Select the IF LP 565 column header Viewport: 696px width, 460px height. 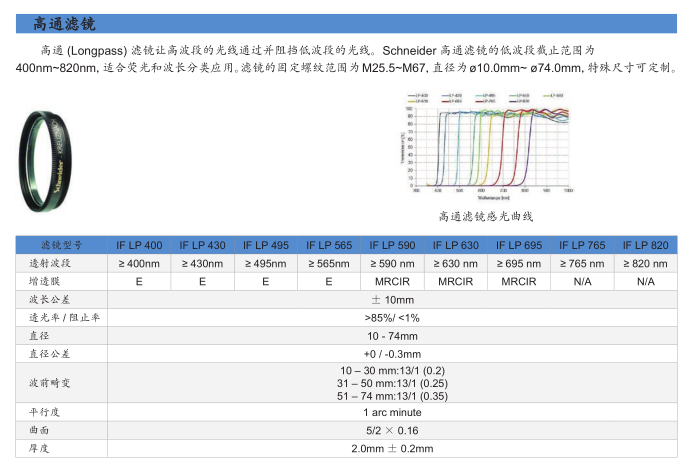click(328, 245)
